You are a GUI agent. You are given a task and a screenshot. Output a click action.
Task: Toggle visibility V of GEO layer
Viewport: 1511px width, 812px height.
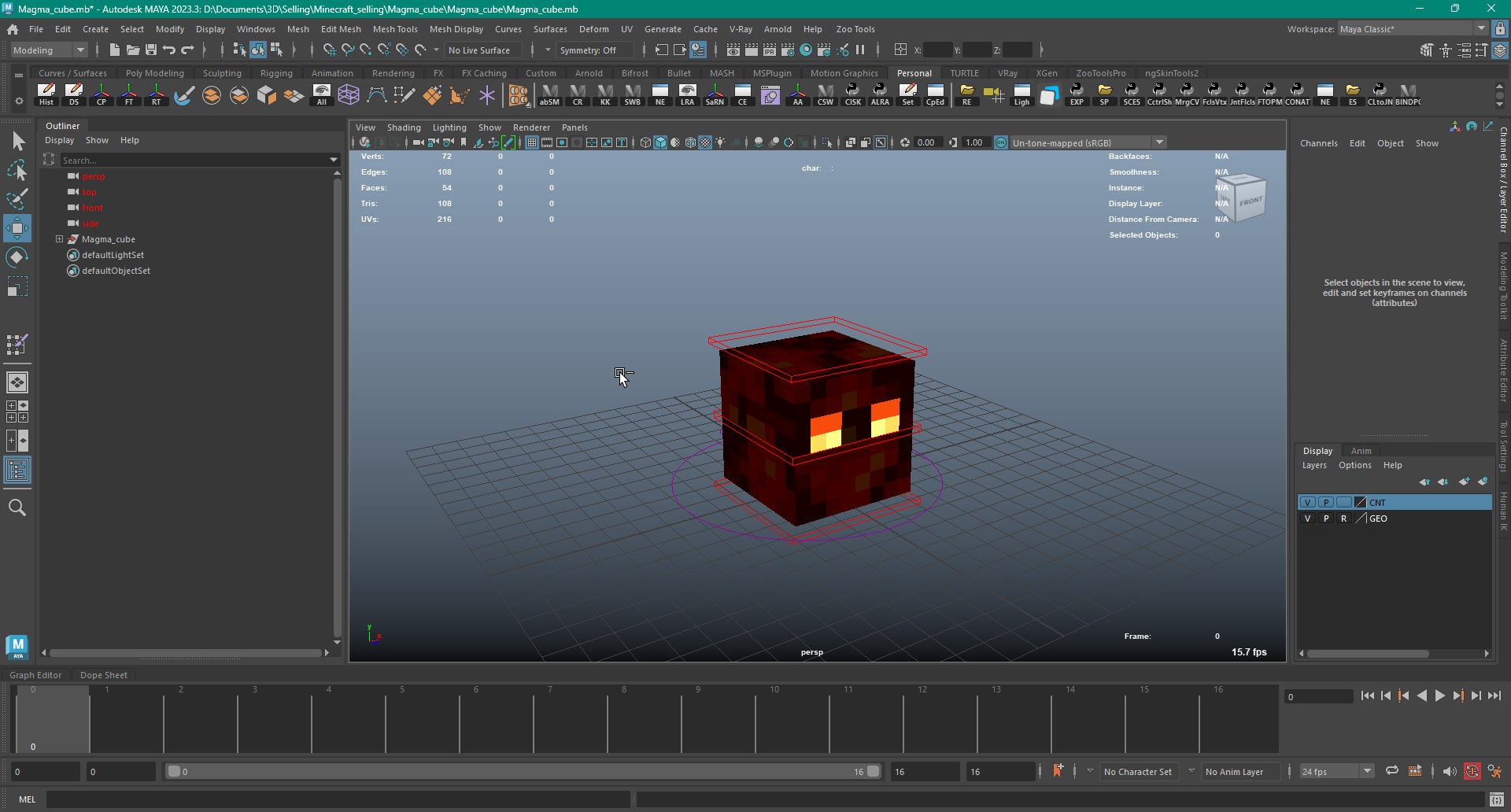[1308, 519]
